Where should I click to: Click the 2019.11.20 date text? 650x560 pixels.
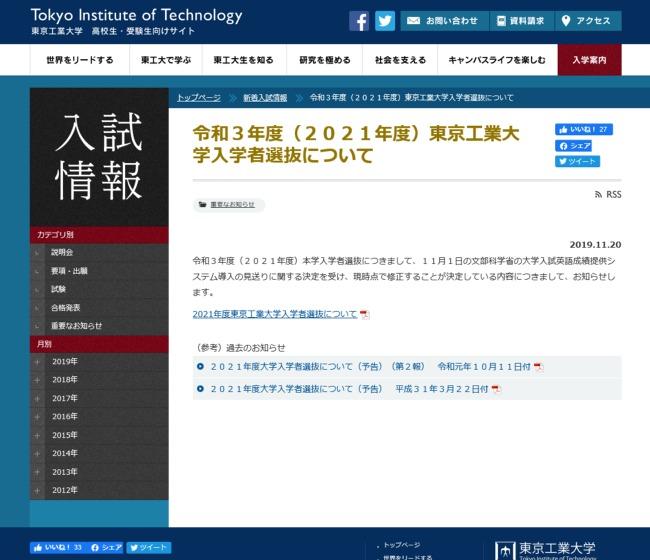coord(595,245)
